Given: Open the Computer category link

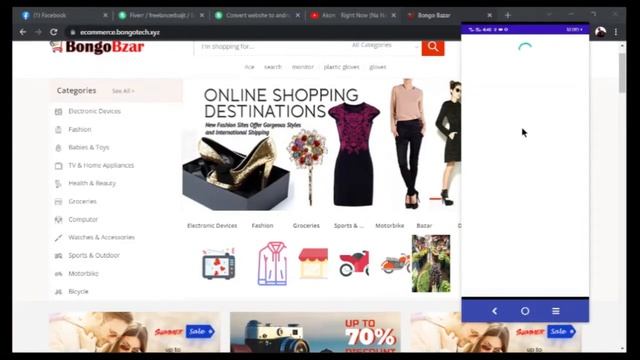Looking at the screenshot, I should [x=83, y=219].
